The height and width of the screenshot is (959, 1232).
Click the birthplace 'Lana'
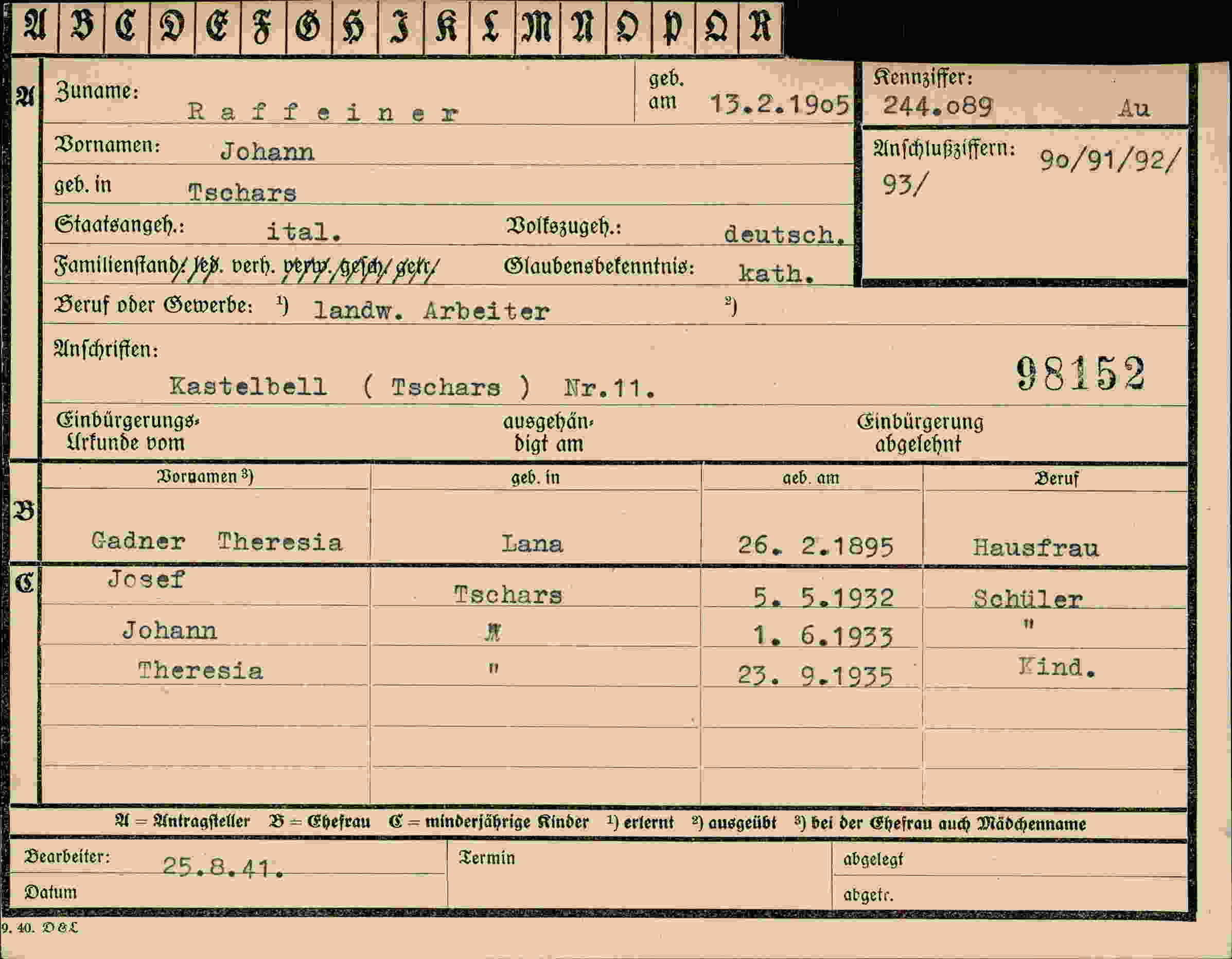coord(533,544)
